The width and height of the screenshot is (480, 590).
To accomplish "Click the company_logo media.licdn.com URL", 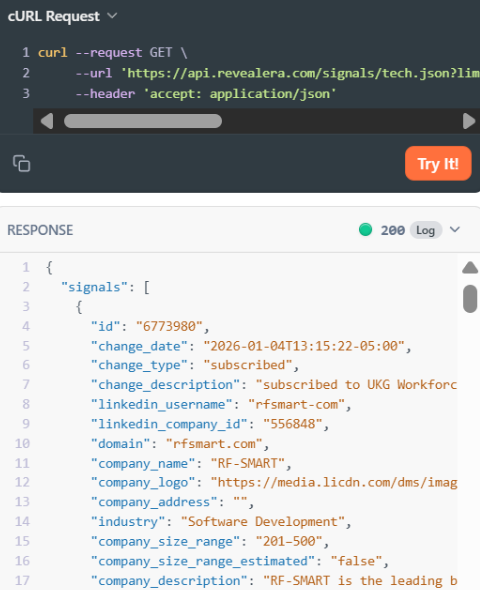I will tap(334, 482).
